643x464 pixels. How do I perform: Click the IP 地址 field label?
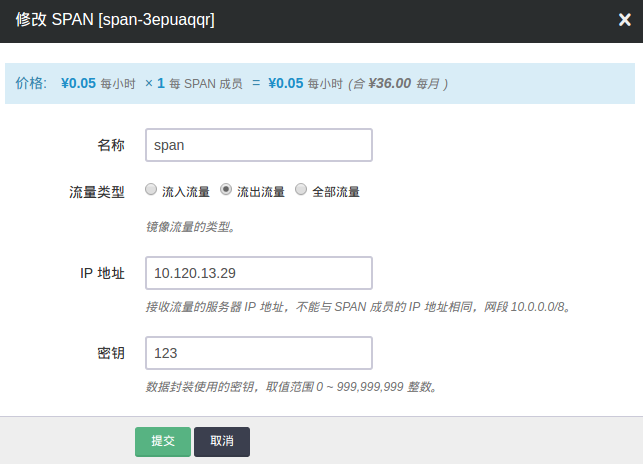pyautogui.click(x=102, y=274)
